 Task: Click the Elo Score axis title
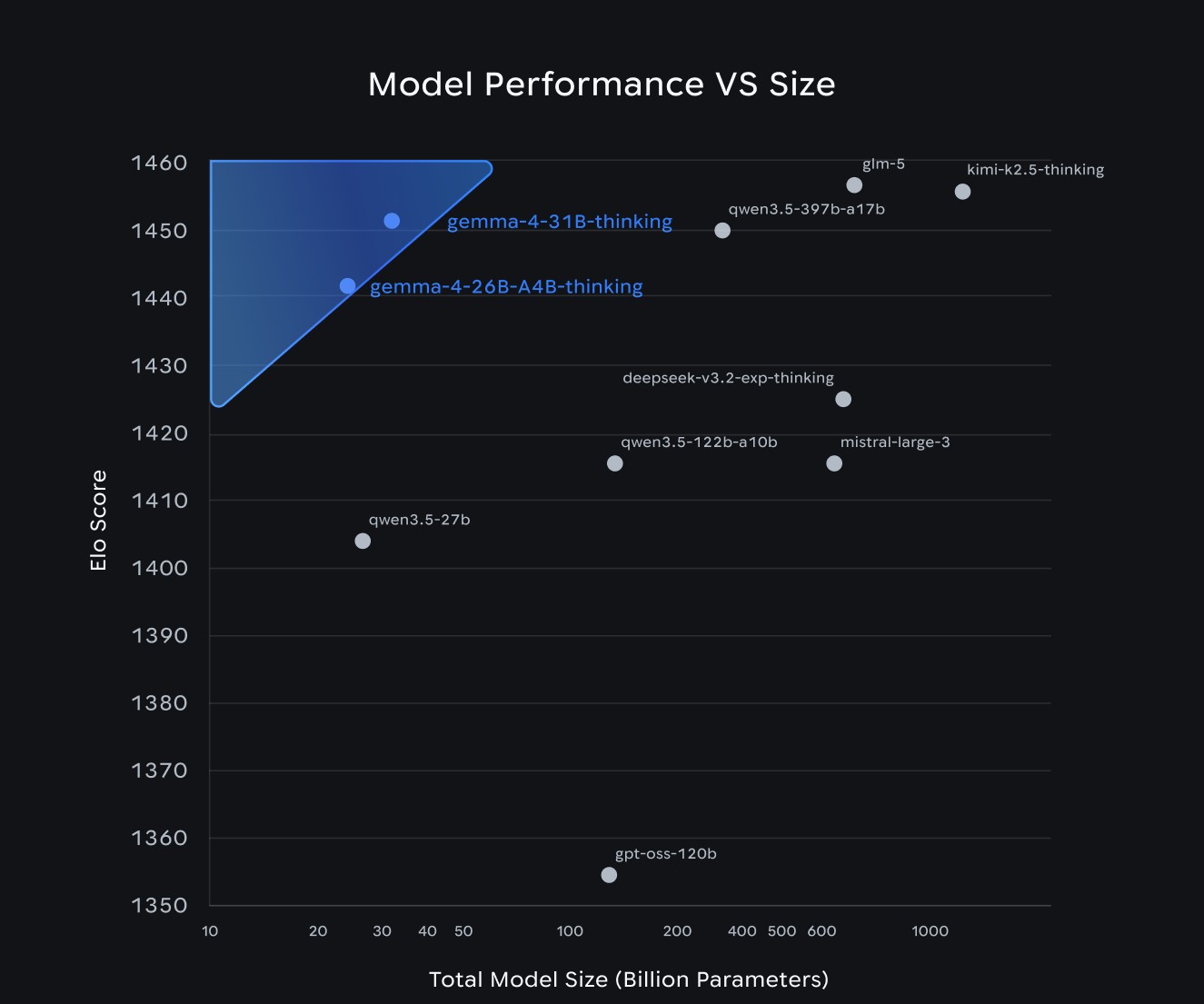99,521
